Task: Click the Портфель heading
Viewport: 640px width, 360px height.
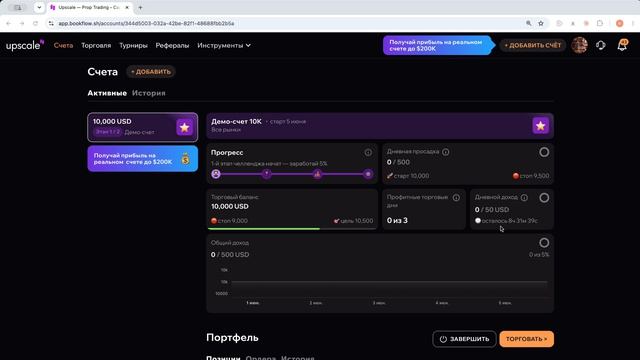Action: click(x=232, y=338)
